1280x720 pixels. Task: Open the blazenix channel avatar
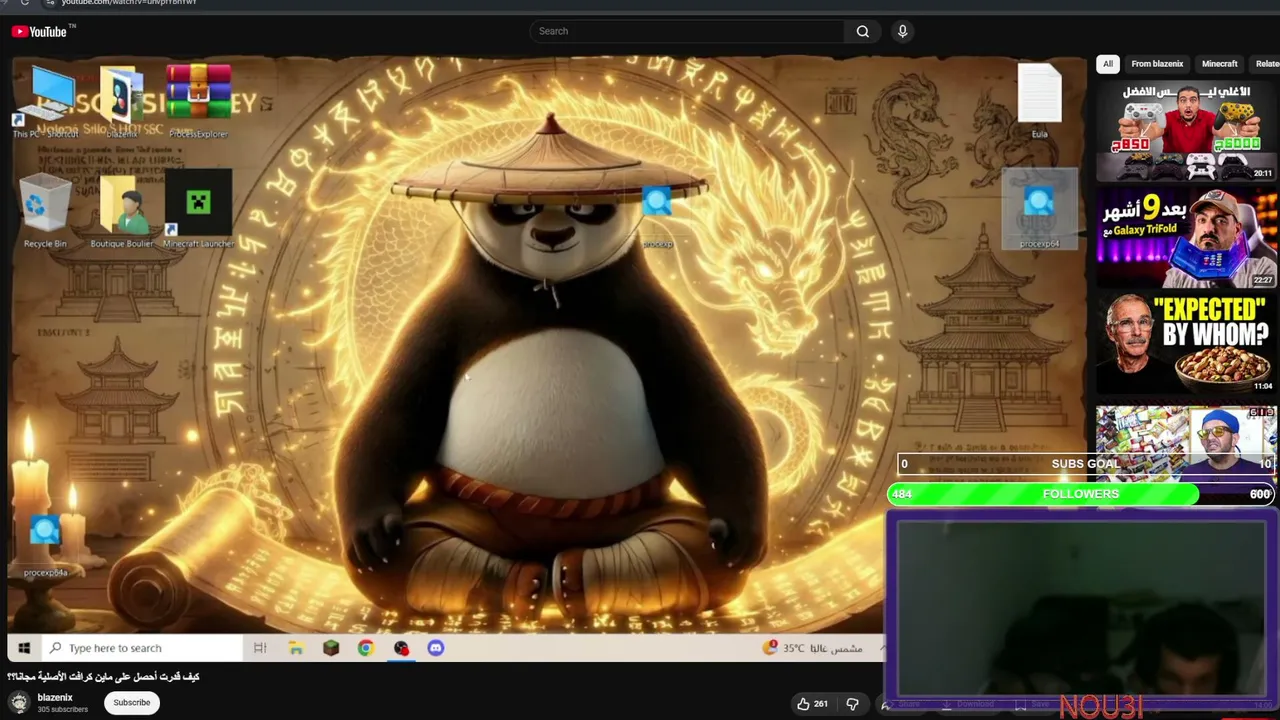click(x=19, y=702)
